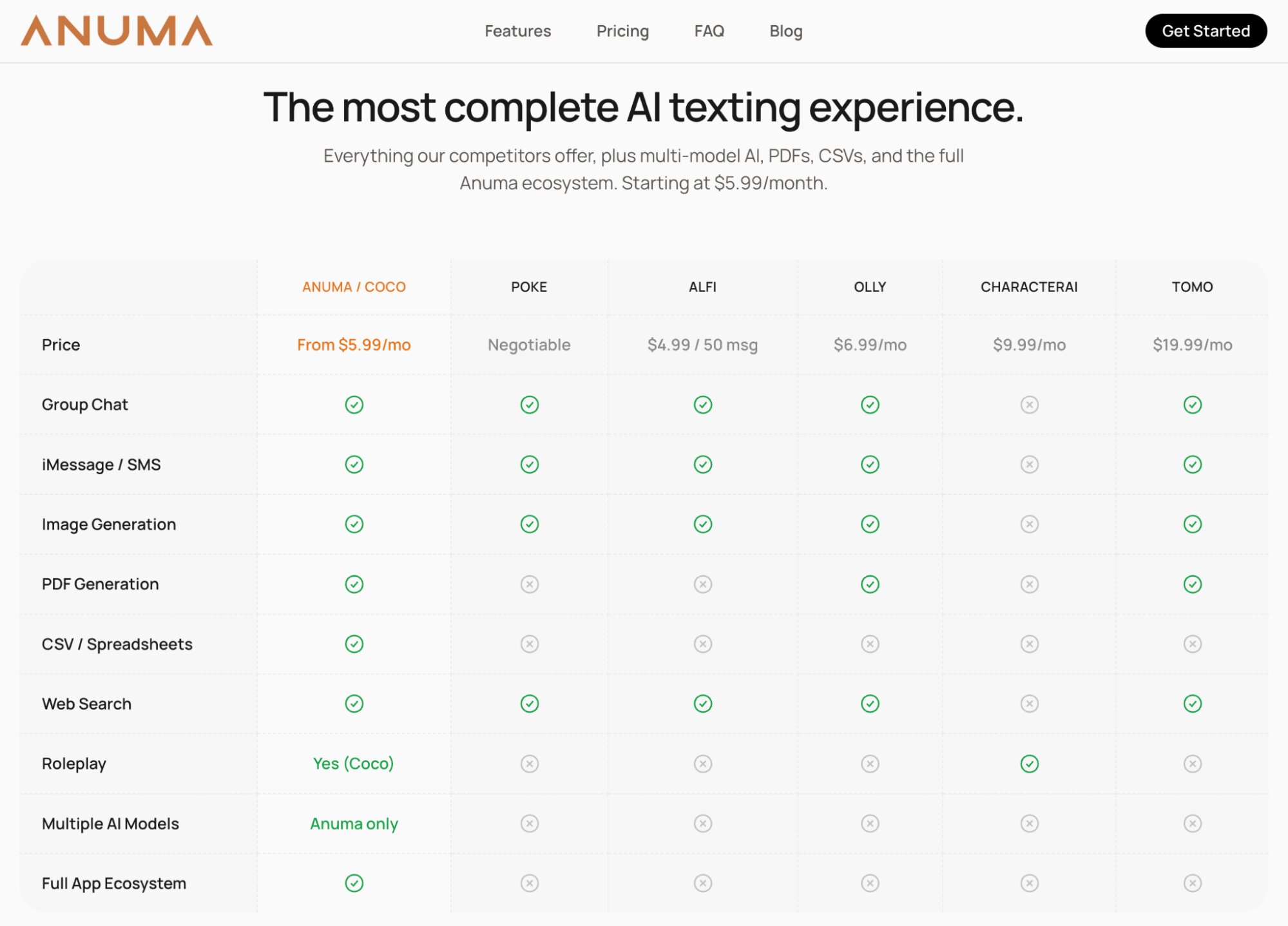Click Olly's Roleplay gray X icon
This screenshot has height=926, width=1288.
(870, 764)
